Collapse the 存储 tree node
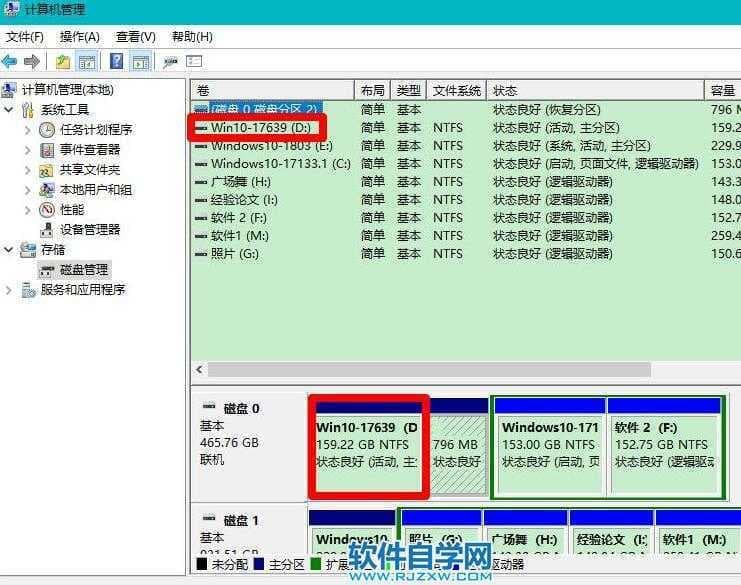This screenshot has width=741, height=585. pyautogui.click(x=9, y=250)
